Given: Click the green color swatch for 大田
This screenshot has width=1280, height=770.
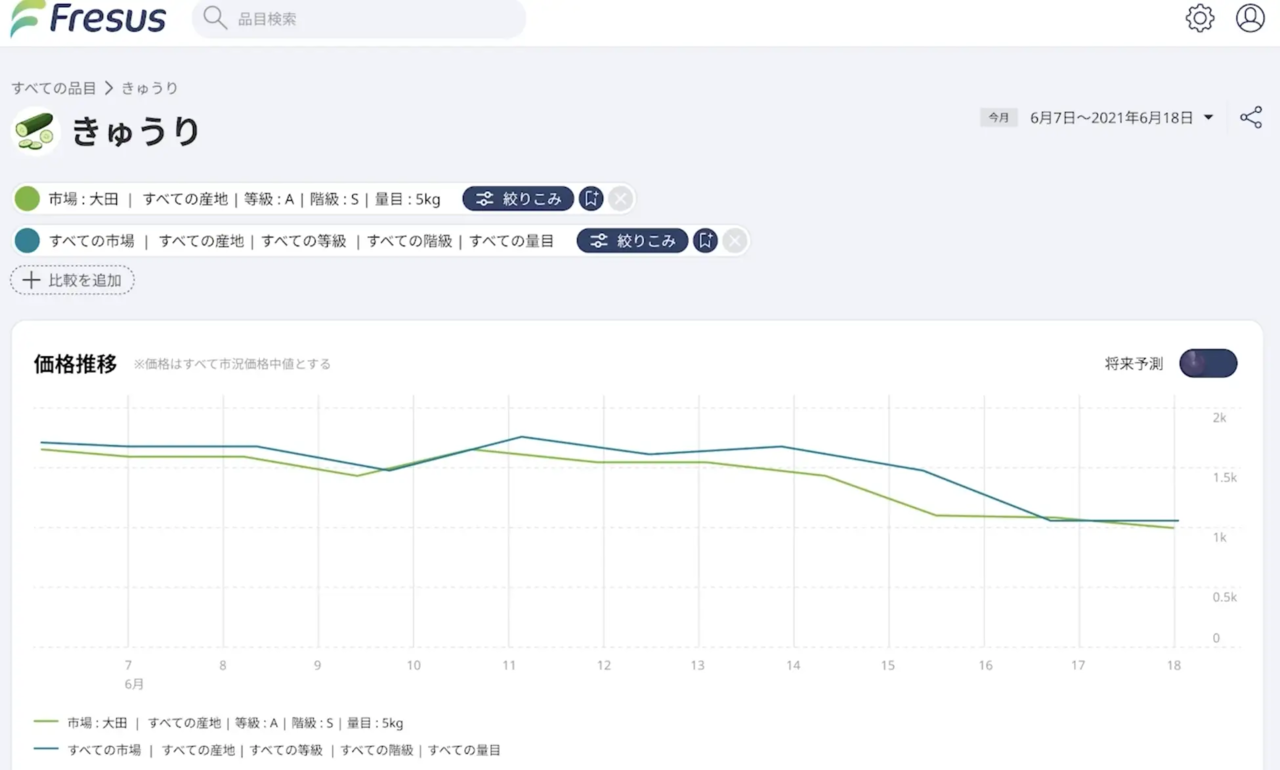Looking at the screenshot, I should [27, 199].
